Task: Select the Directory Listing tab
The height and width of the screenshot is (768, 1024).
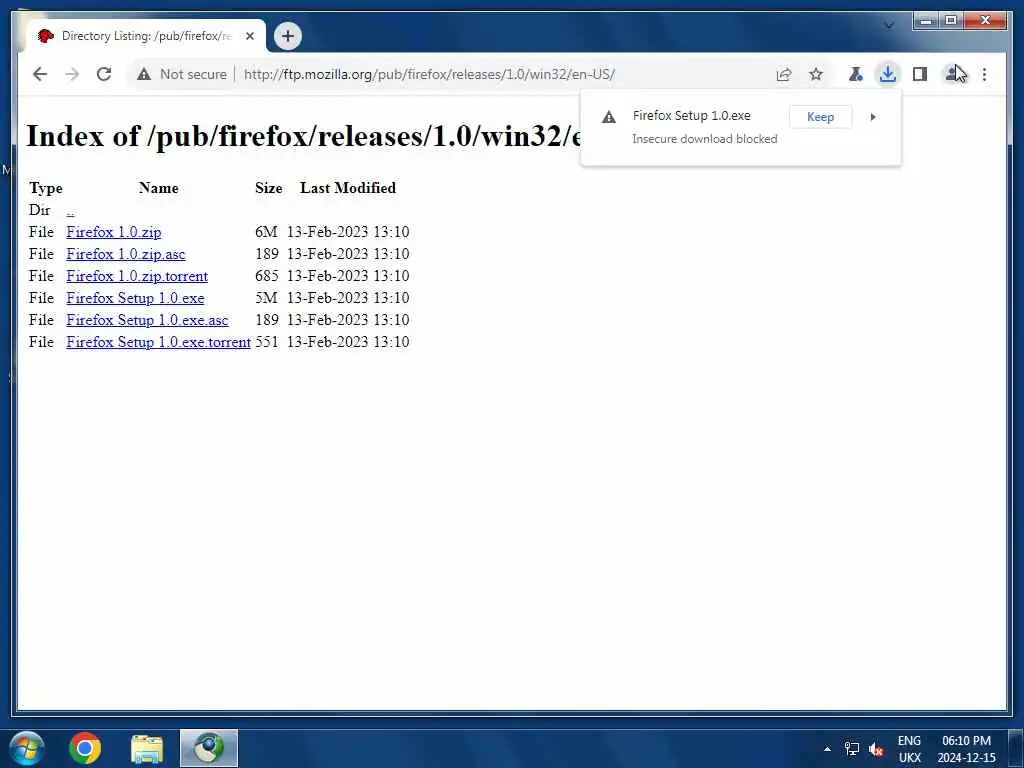Action: click(x=145, y=36)
